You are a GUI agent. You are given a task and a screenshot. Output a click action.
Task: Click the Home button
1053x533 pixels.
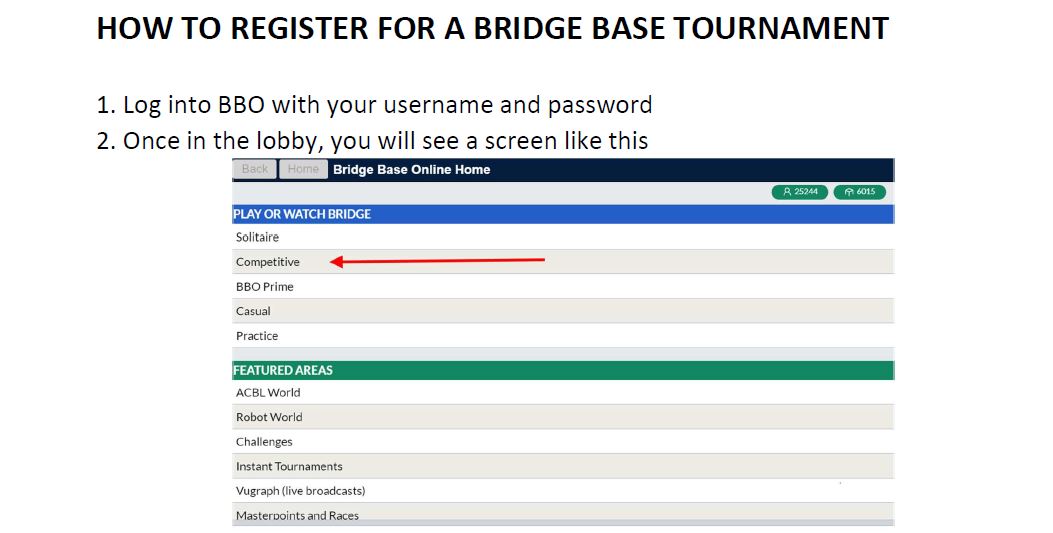click(303, 169)
